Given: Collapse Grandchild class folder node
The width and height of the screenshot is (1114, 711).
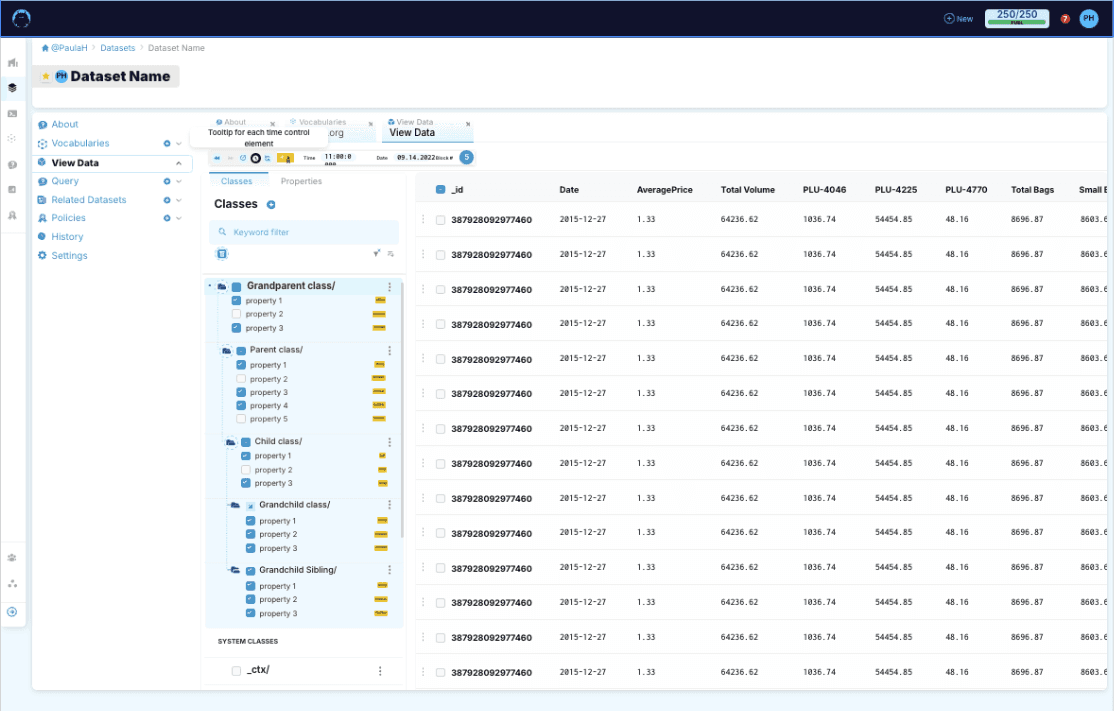Looking at the screenshot, I should [235, 505].
